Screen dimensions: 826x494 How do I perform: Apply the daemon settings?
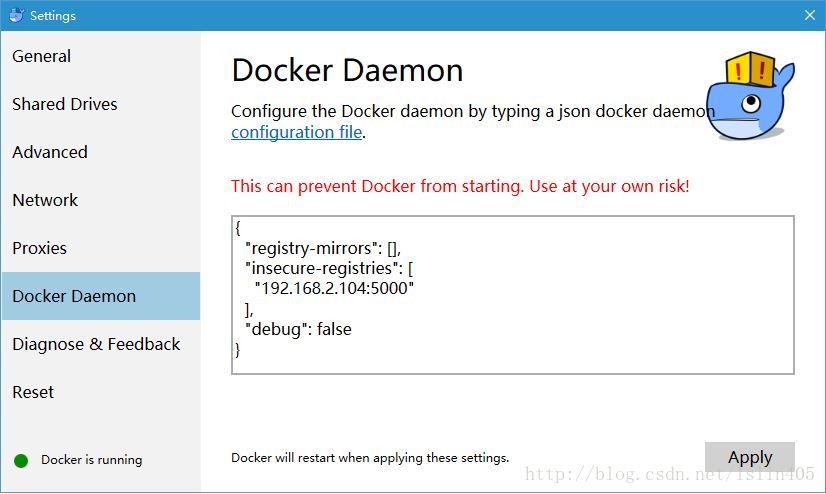(750, 457)
